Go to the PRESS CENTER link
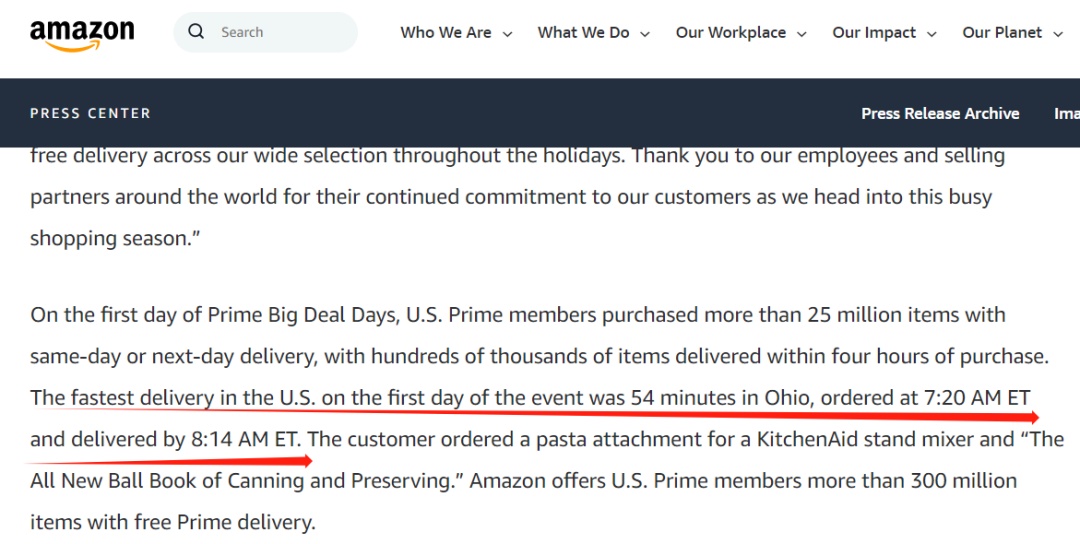The width and height of the screenshot is (1080, 544). point(90,113)
